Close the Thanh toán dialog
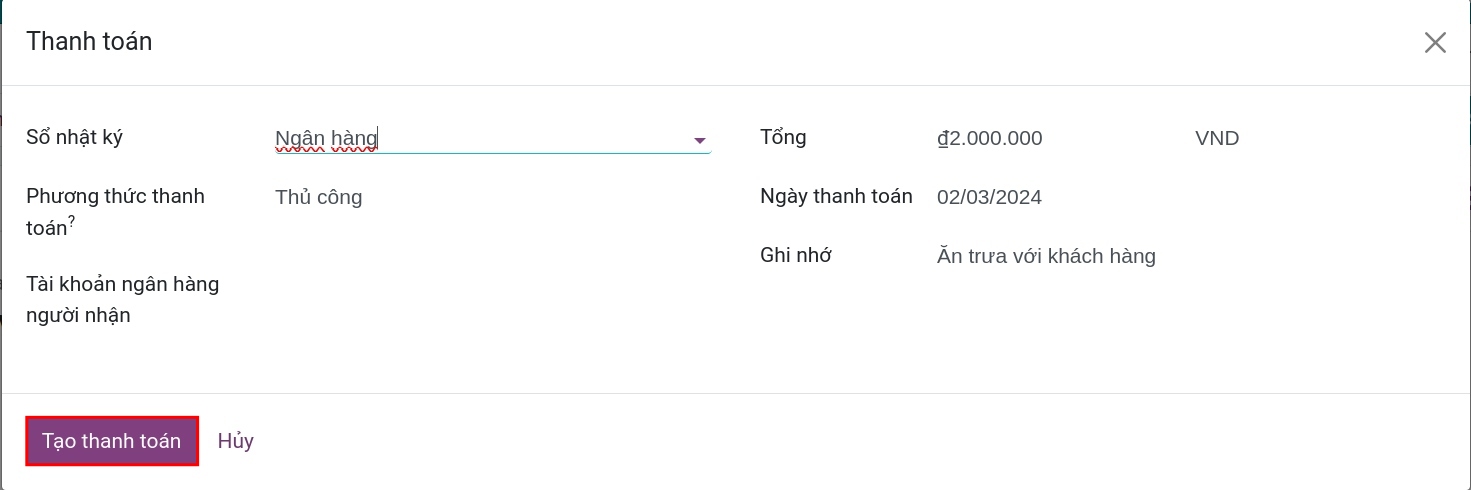The width and height of the screenshot is (1471, 490). (x=1435, y=42)
